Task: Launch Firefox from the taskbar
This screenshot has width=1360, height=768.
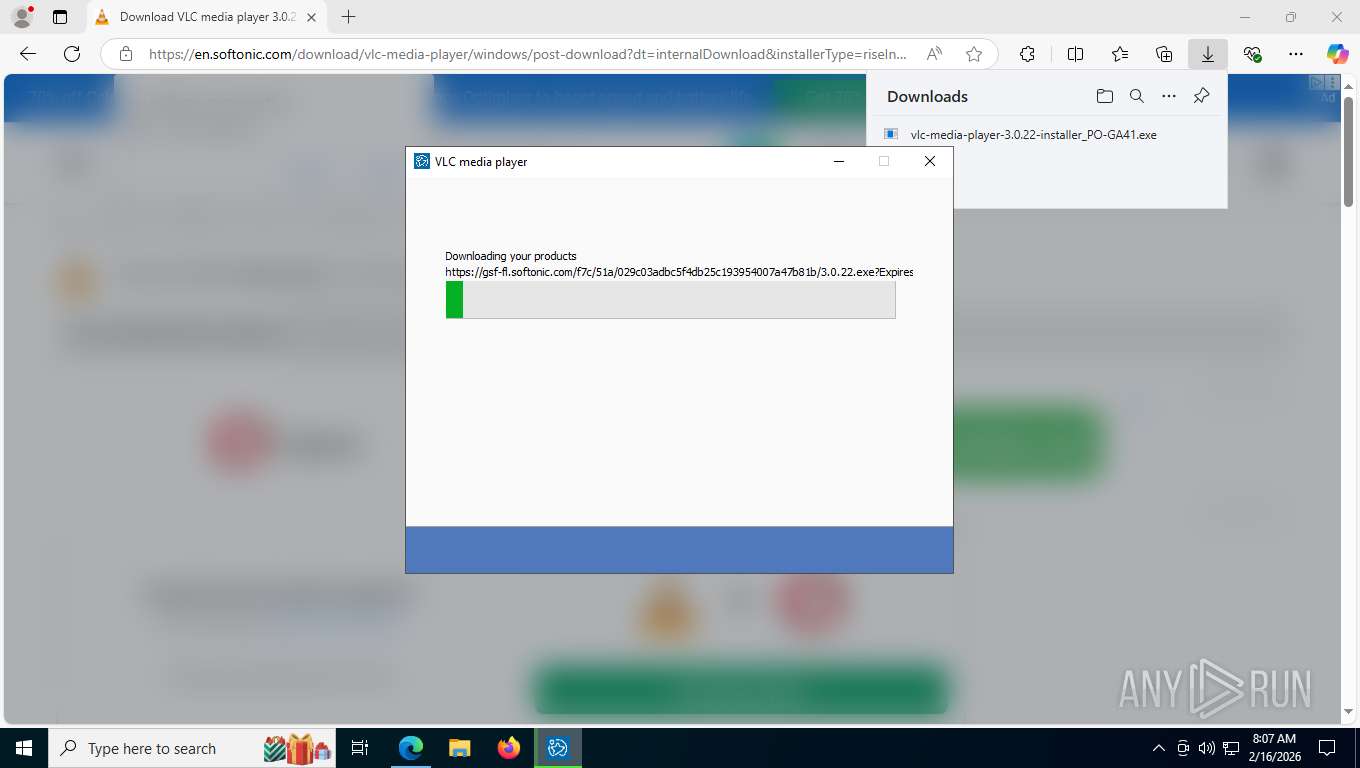Action: (x=508, y=748)
